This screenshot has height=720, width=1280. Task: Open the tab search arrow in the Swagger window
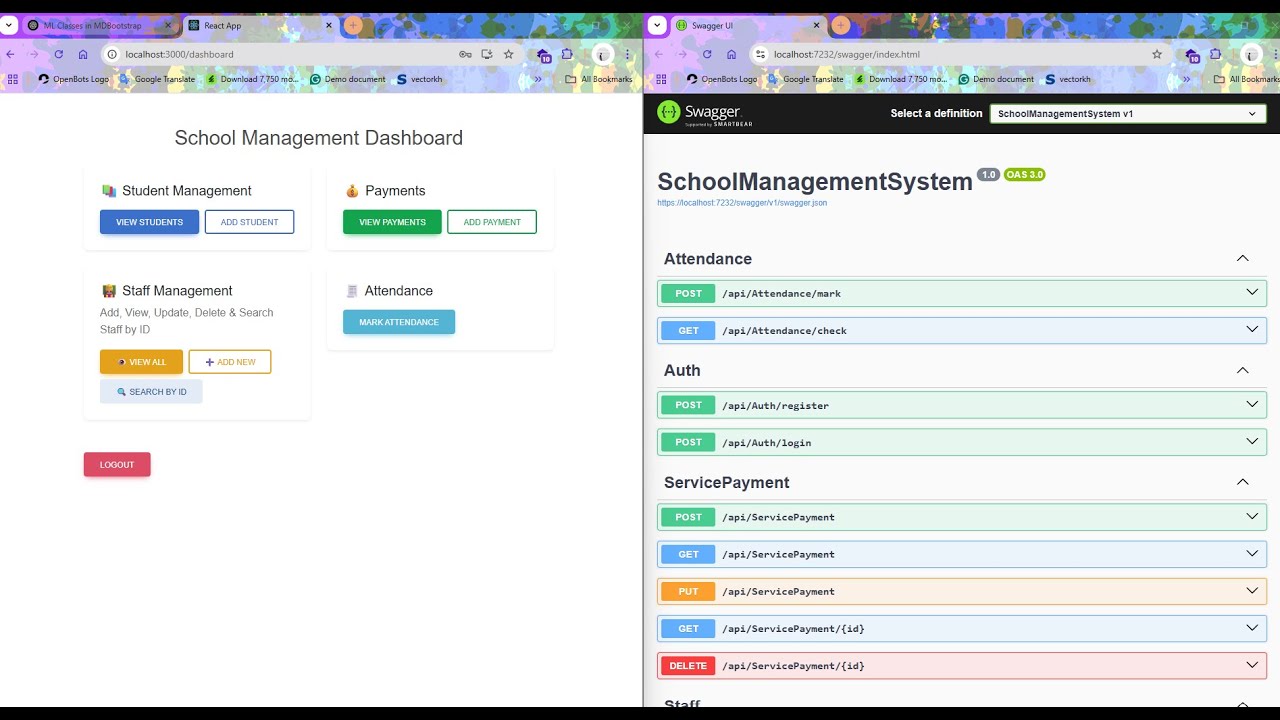[x=658, y=25]
